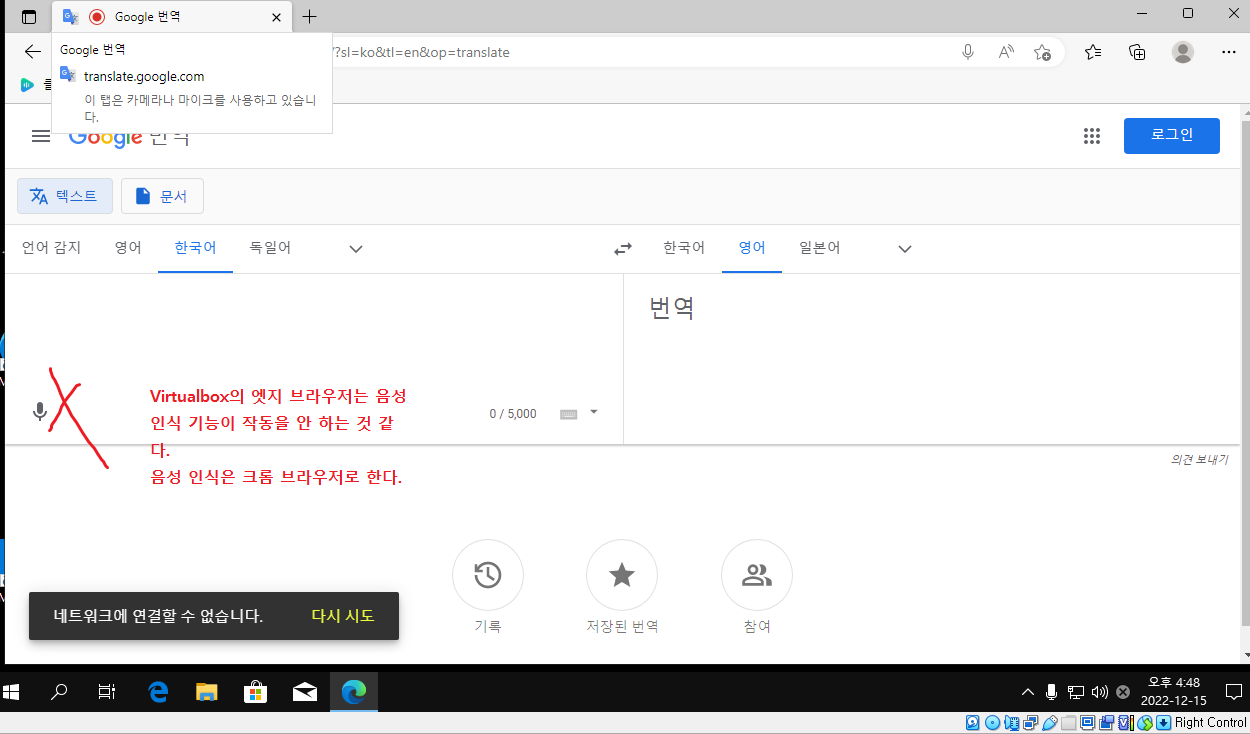Open the input tools keyboard icon

coord(568,414)
